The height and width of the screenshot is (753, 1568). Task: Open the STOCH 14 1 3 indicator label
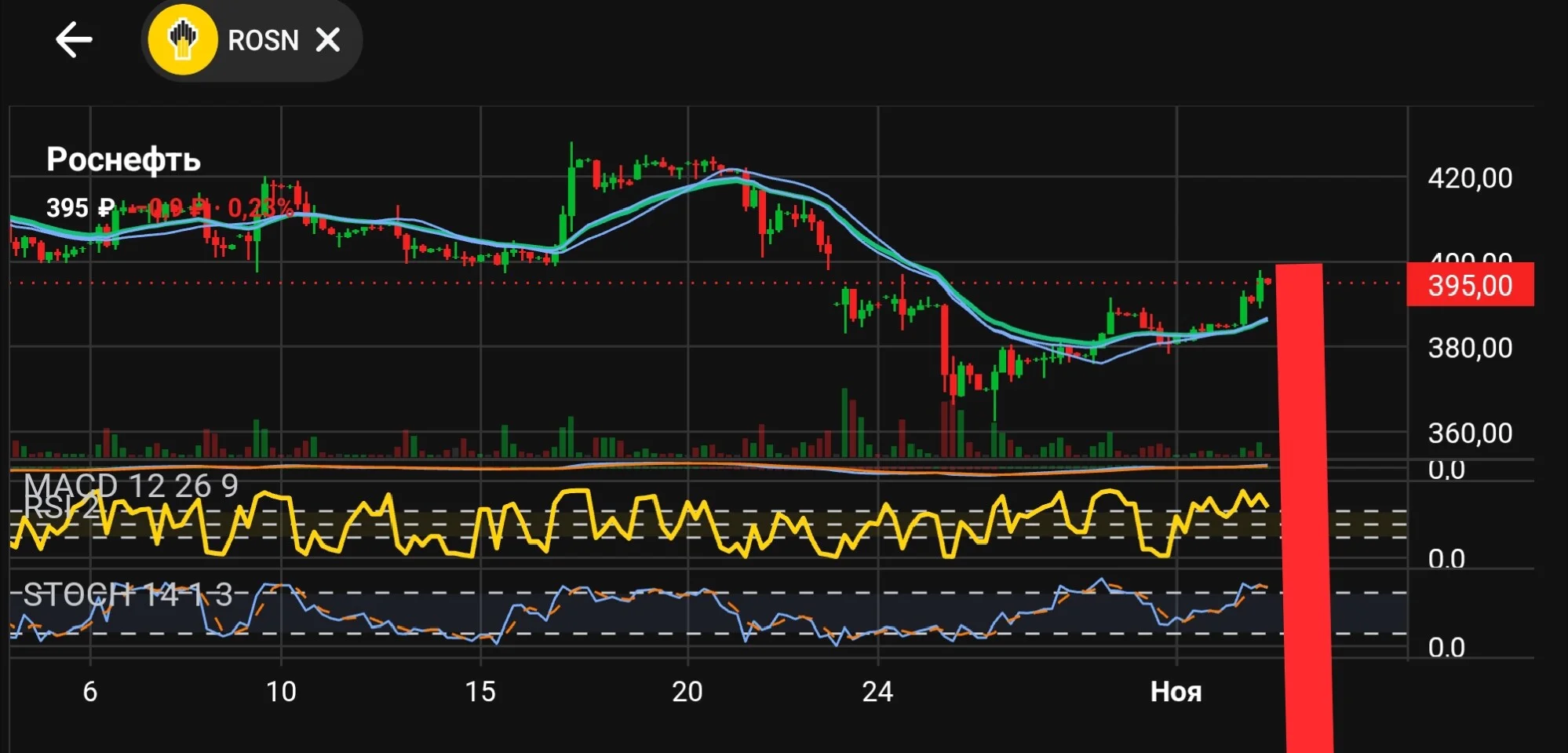pyautogui.click(x=128, y=595)
